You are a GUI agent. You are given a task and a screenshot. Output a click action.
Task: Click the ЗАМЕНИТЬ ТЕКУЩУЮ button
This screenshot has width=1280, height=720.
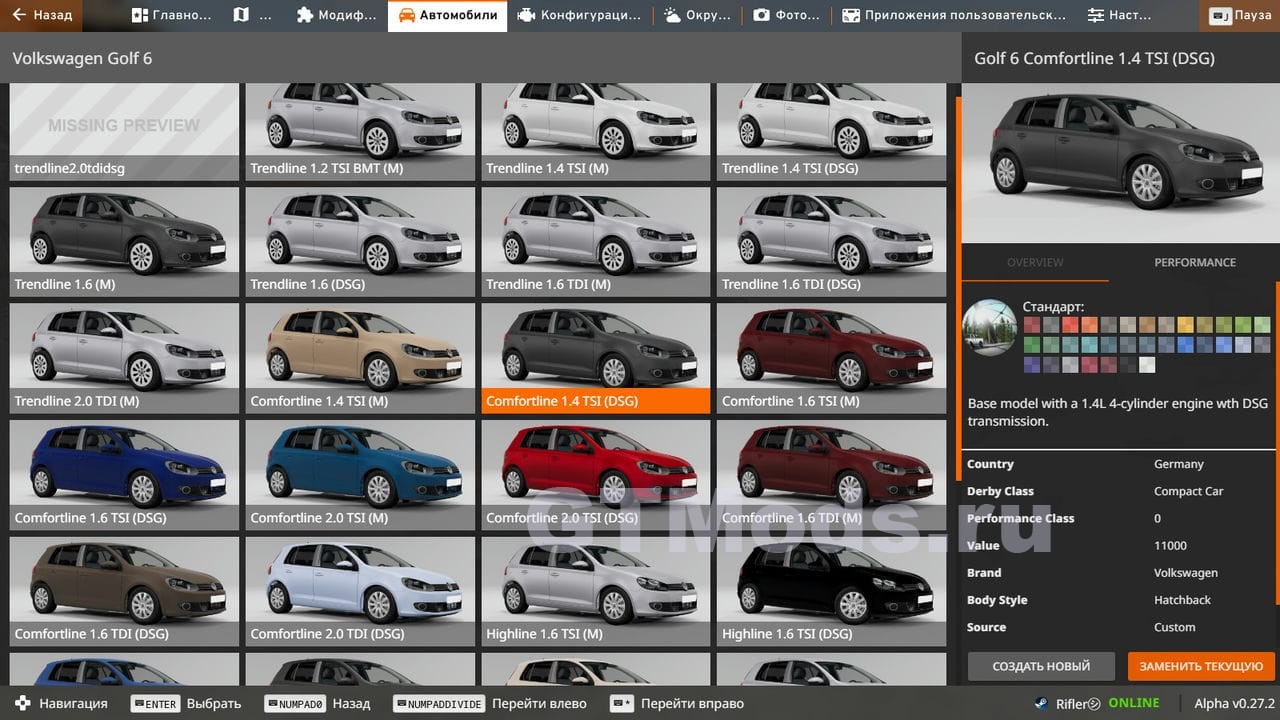[1201, 666]
